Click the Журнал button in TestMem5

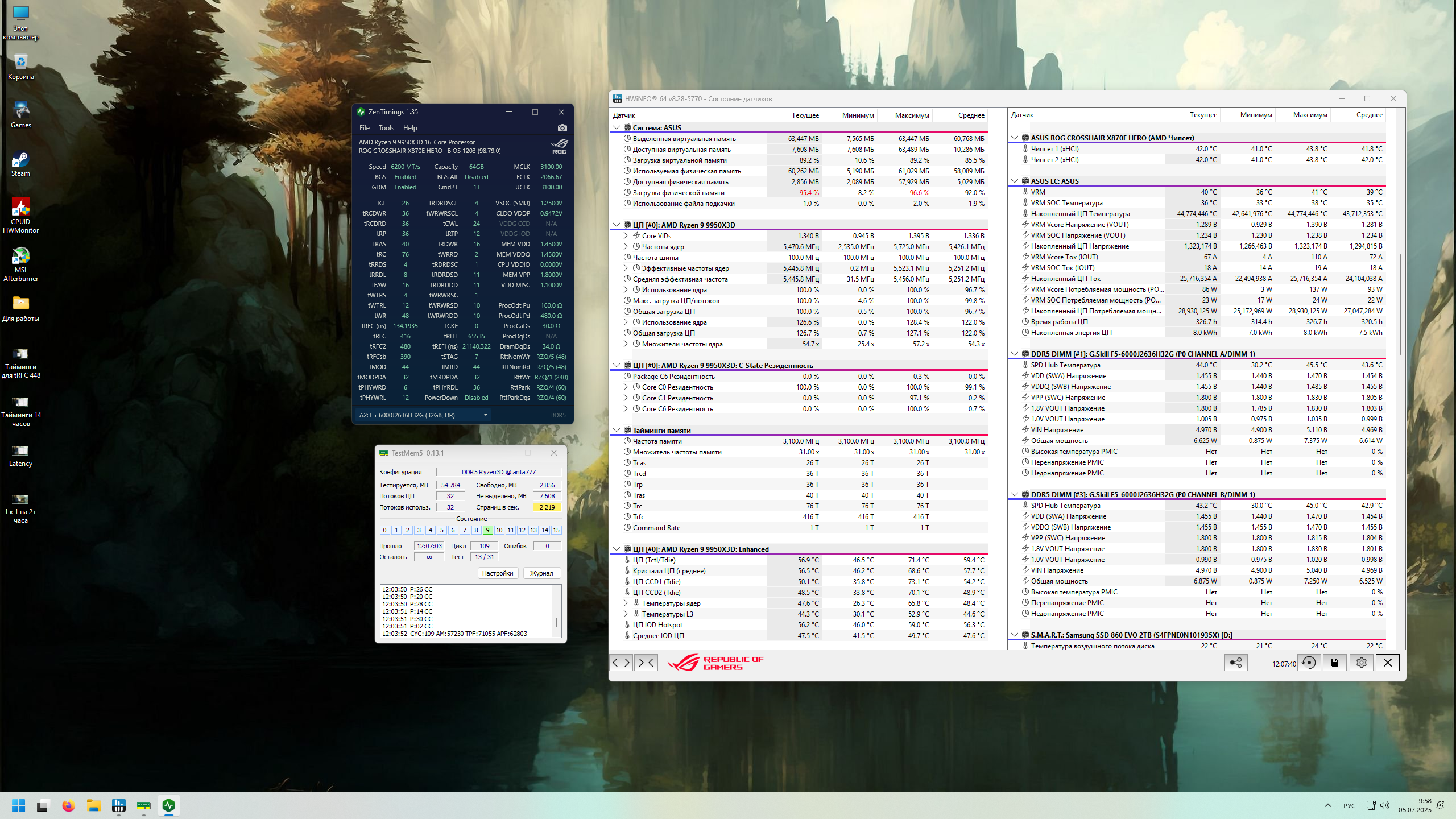pos(541,573)
